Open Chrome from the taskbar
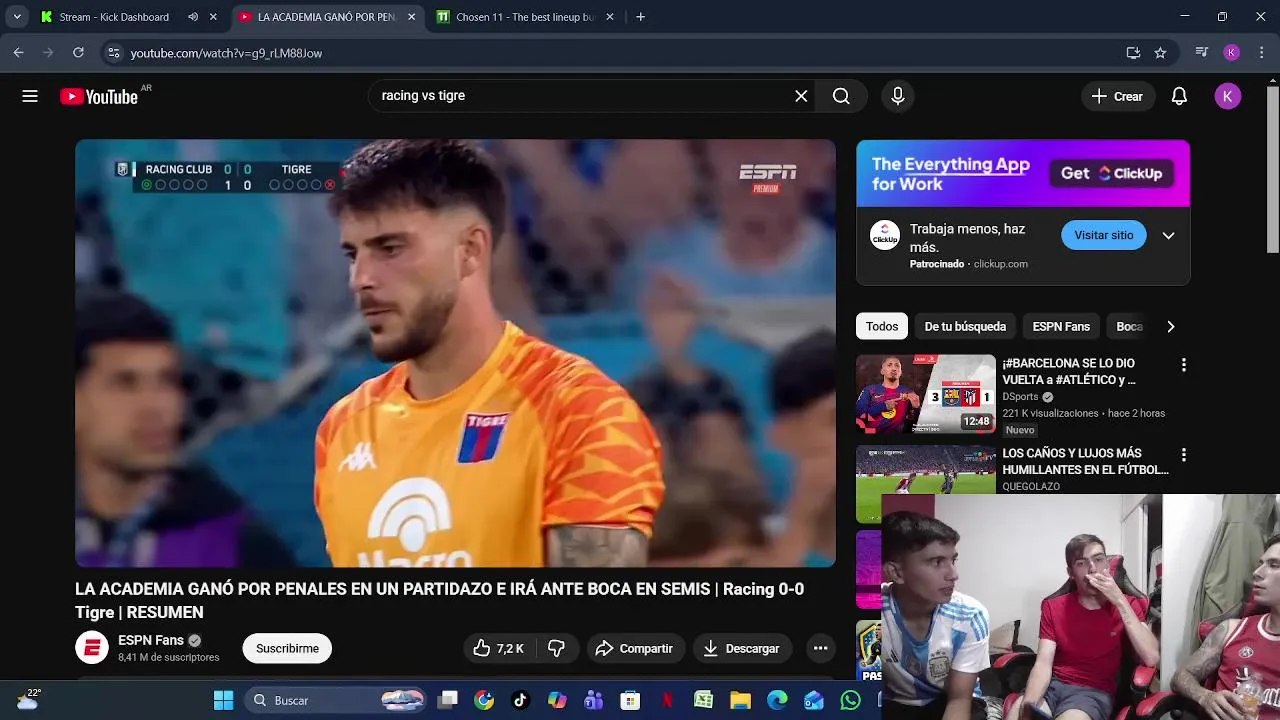The height and width of the screenshot is (720, 1280). 484,700
